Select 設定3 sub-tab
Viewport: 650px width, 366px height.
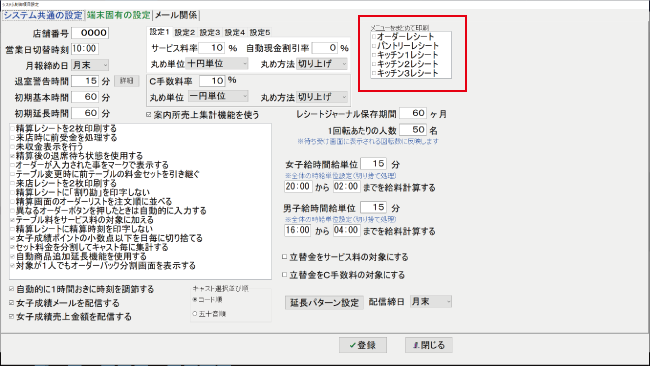[210, 32]
